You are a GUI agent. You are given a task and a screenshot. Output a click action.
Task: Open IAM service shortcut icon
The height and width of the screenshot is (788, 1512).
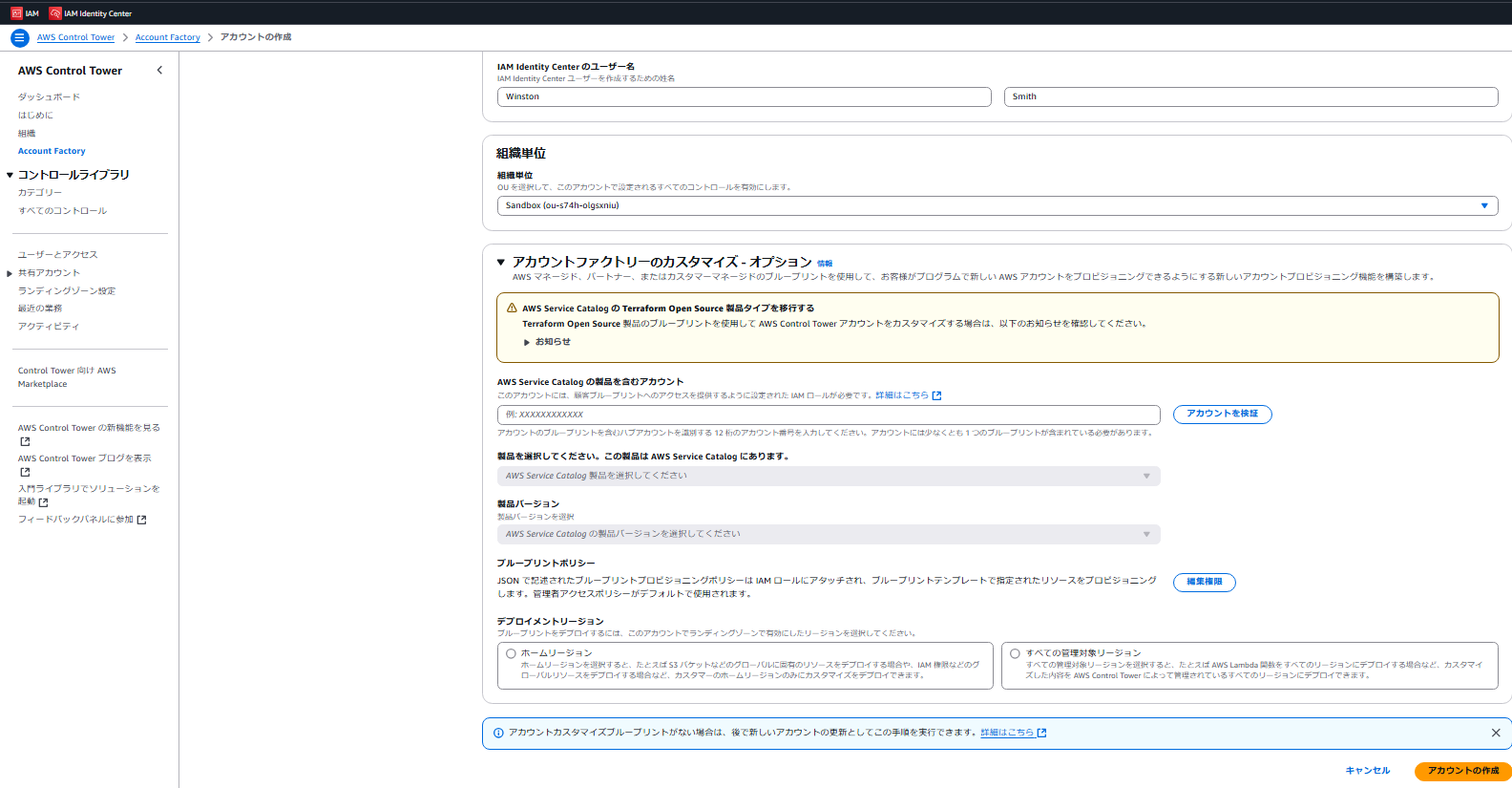pos(16,13)
